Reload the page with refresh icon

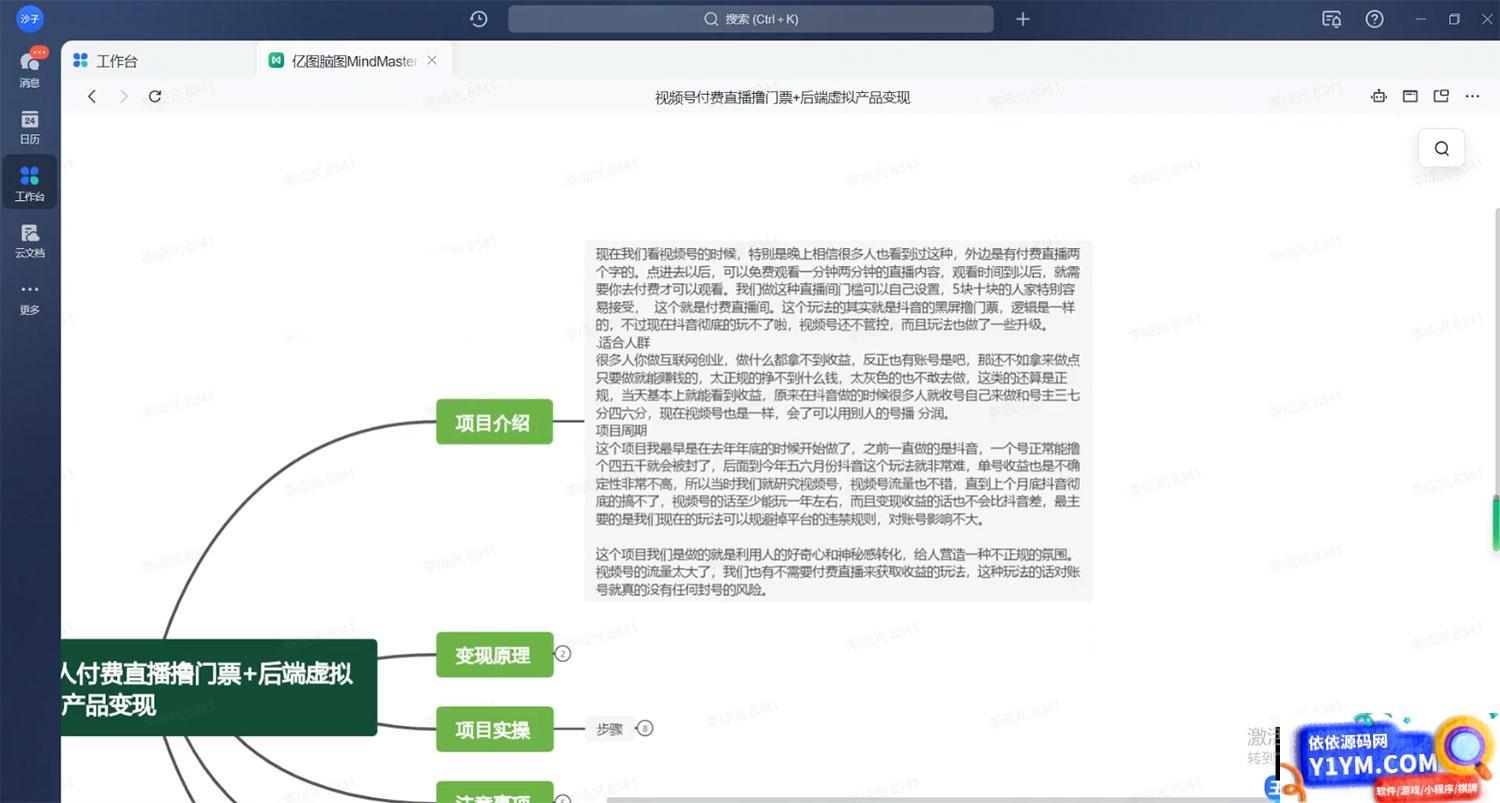tap(155, 96)
